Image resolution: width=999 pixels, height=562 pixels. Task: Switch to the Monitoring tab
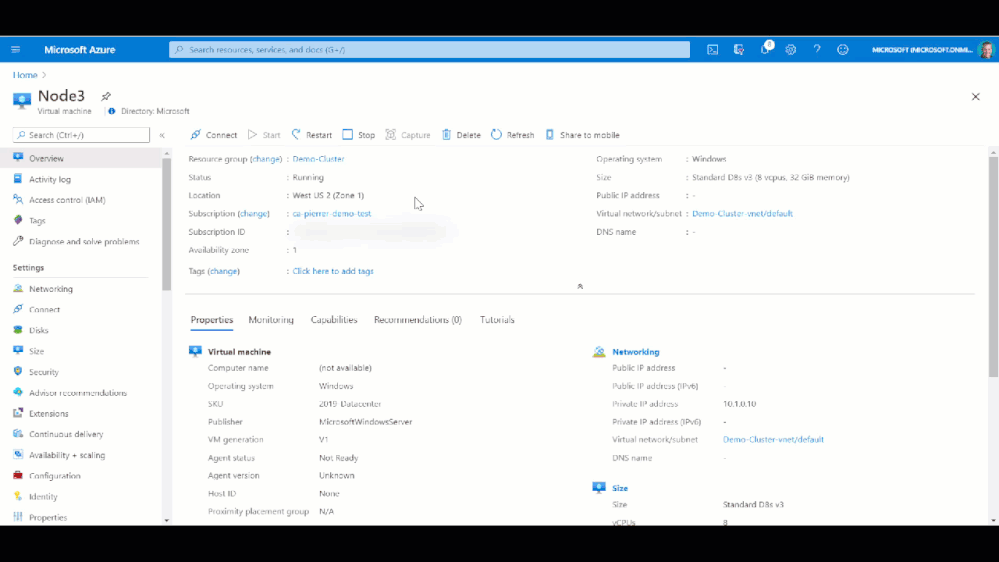coord(271,320)
